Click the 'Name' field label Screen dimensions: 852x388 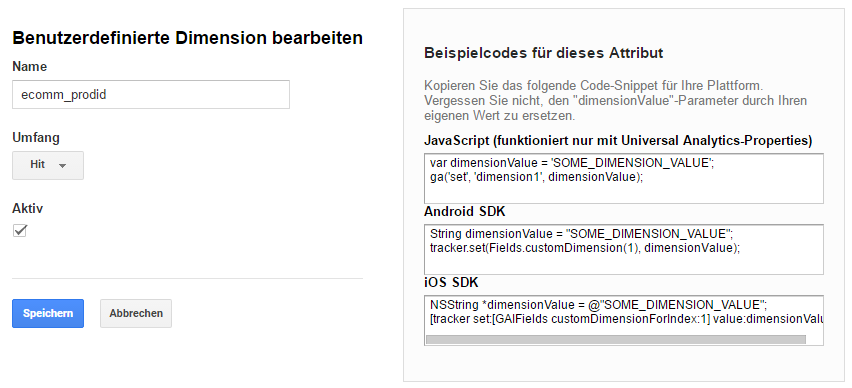(29, 67)
